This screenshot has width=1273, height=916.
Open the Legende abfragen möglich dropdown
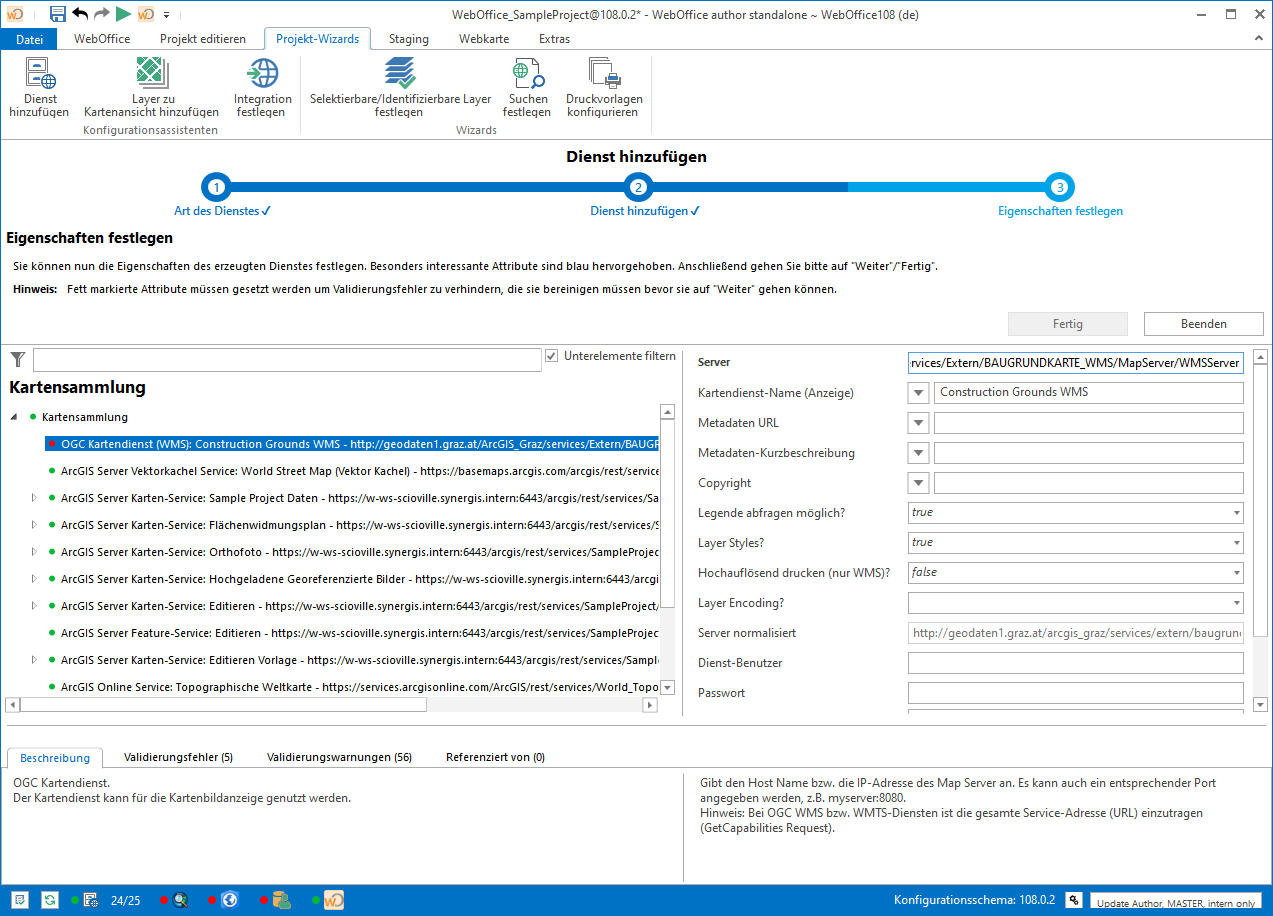pos(1236,513)
